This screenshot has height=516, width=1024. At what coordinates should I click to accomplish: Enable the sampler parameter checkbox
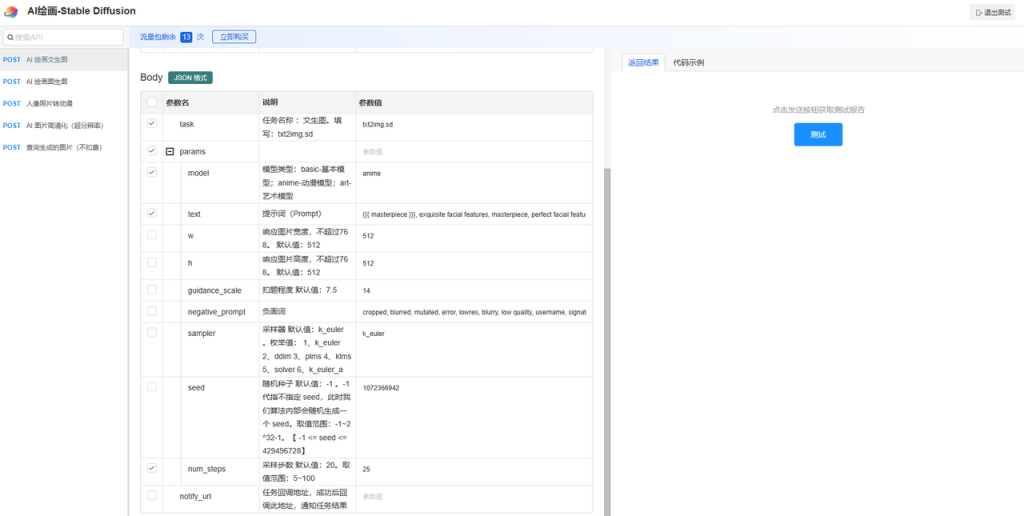(152, 332)
